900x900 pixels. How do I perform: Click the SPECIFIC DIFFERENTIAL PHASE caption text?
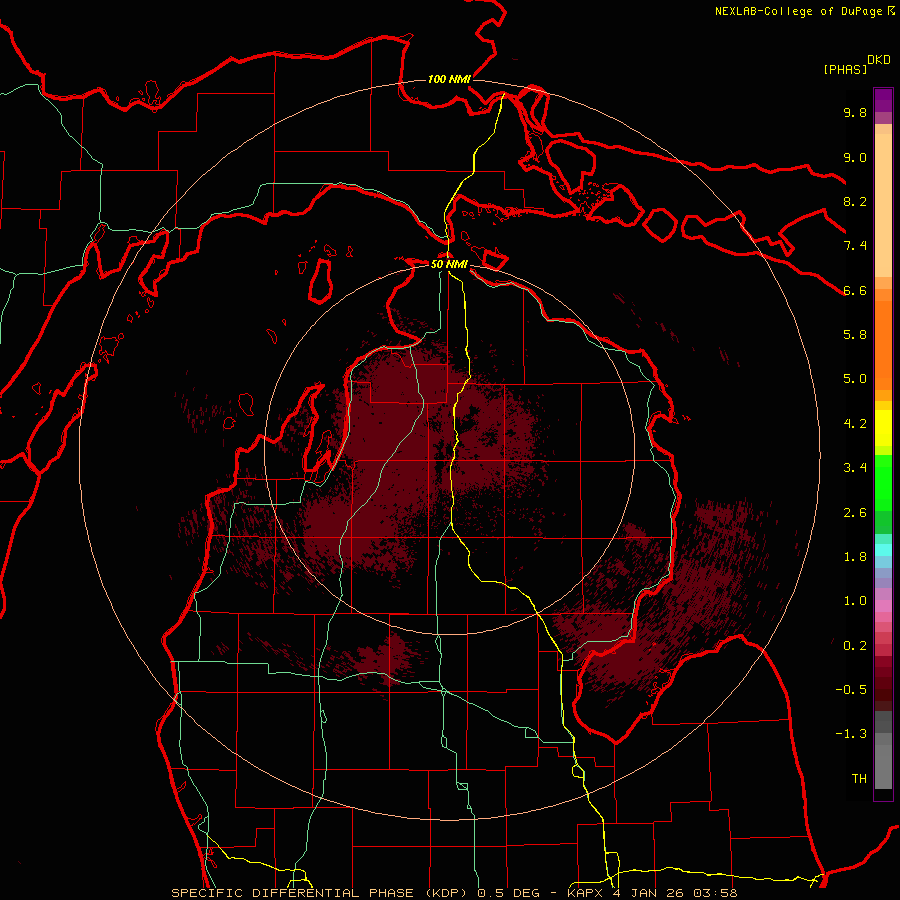[292, 893]
